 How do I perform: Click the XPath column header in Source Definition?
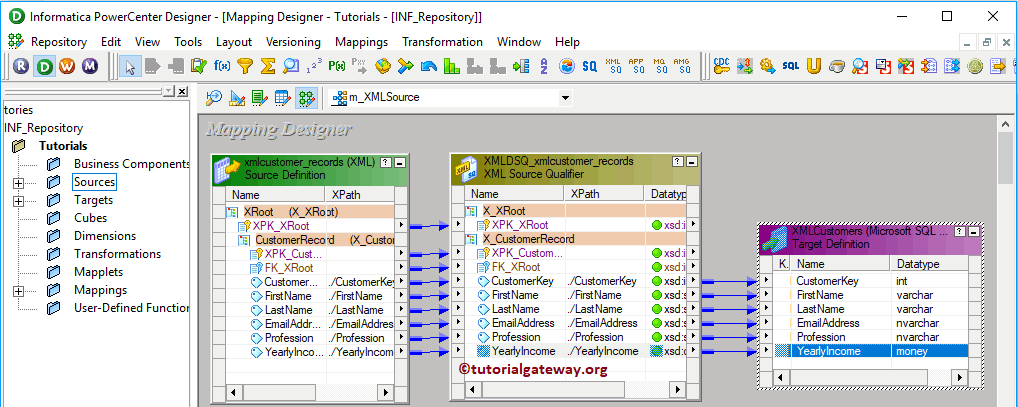point(358,194)
